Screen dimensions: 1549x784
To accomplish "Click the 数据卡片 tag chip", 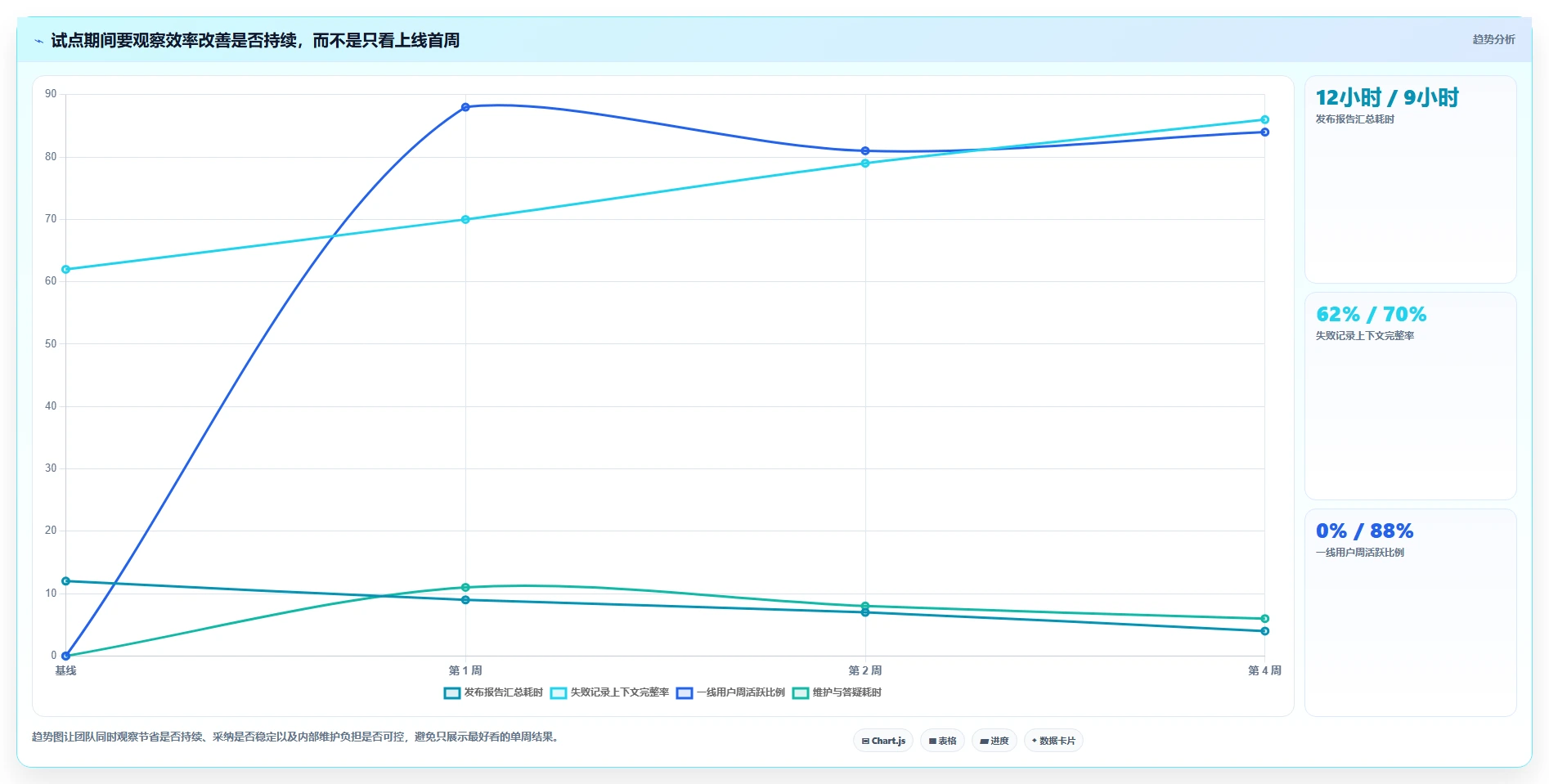I will coord(1053,741).
